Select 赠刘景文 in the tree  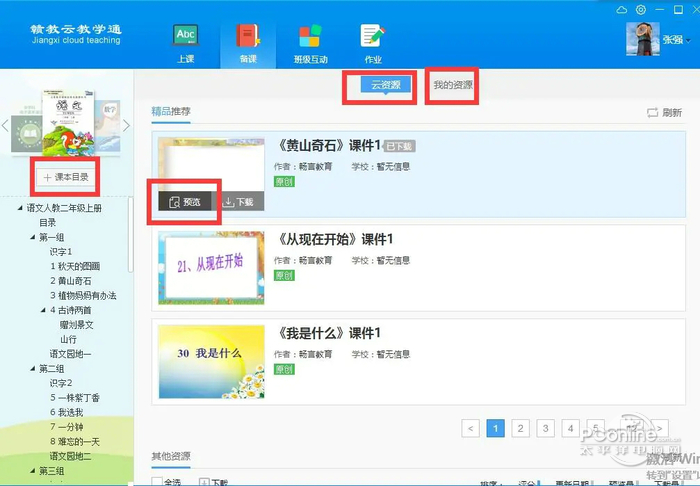(x=76, y=324)
